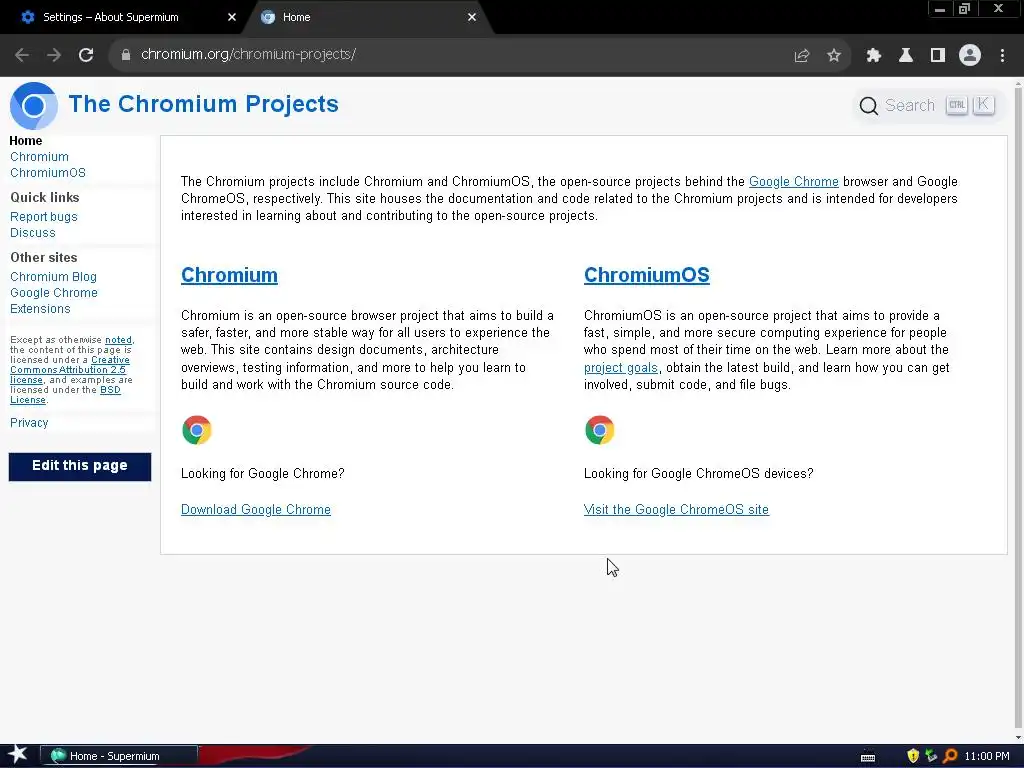This screenshot has height=768, width=1024.
Task: Open the Creative Commons Attribution 2.5 license link
Action: [x=68, y=370]
